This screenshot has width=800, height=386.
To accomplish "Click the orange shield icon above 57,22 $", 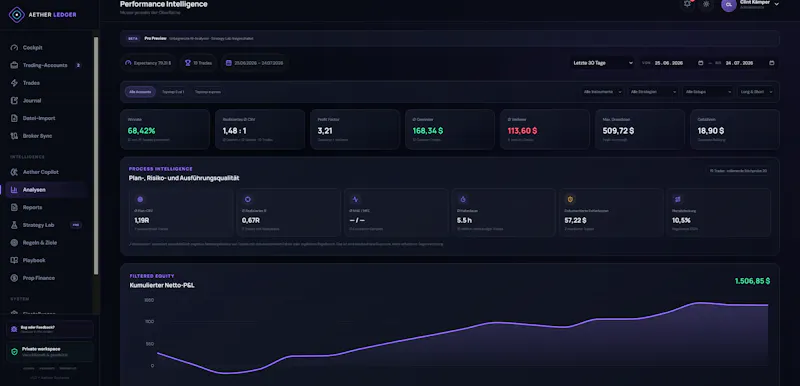I will (x=570, y=199).
